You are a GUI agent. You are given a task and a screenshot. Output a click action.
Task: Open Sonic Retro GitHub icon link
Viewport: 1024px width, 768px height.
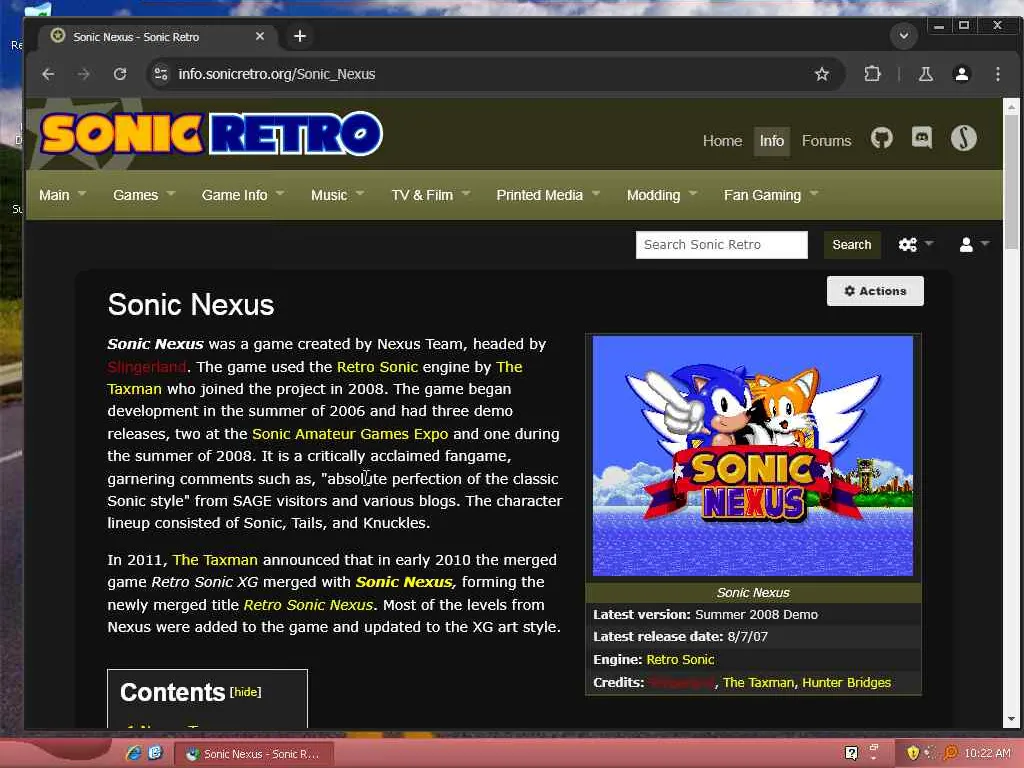[881, 138]
